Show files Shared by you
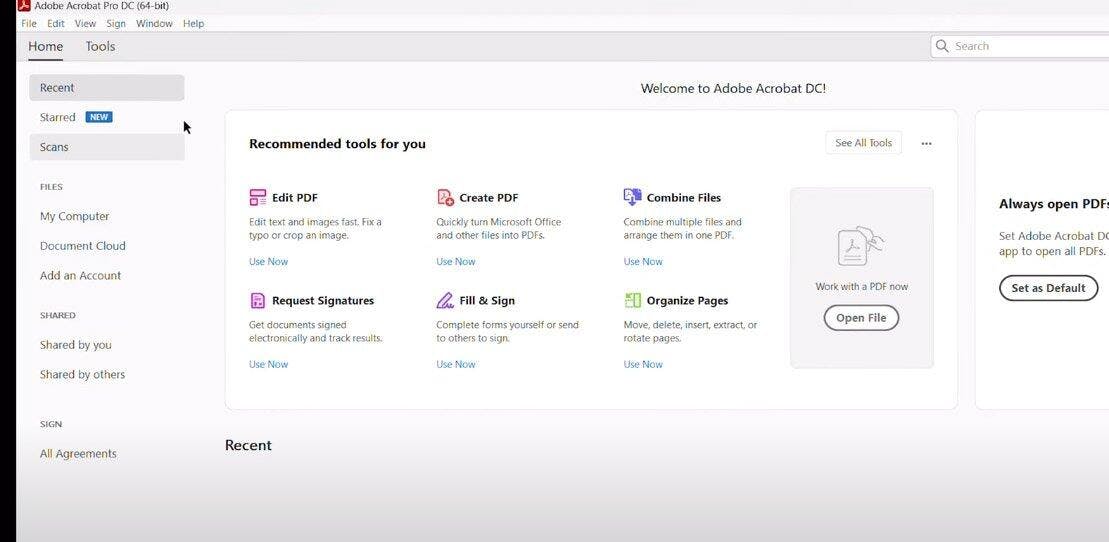The width and height of the screenshot is (1109, 542). click(x=76, y=345)
